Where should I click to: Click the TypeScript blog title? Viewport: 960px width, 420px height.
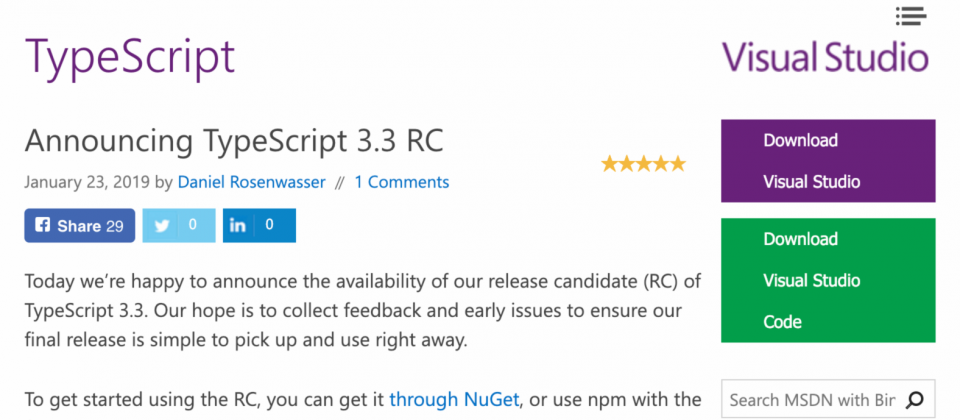tap(130, 57)
